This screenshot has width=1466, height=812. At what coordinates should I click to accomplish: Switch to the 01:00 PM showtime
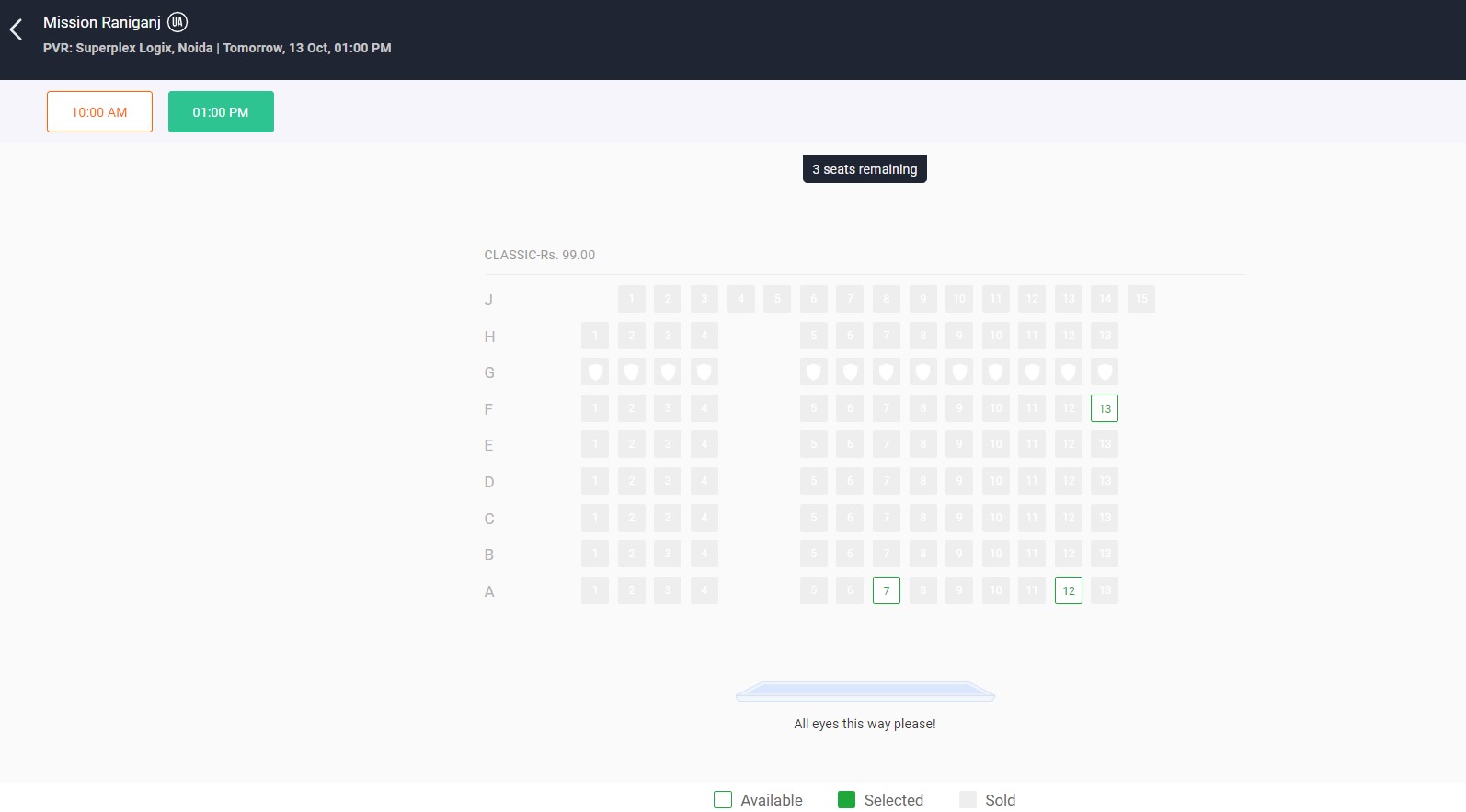point(221,112)
